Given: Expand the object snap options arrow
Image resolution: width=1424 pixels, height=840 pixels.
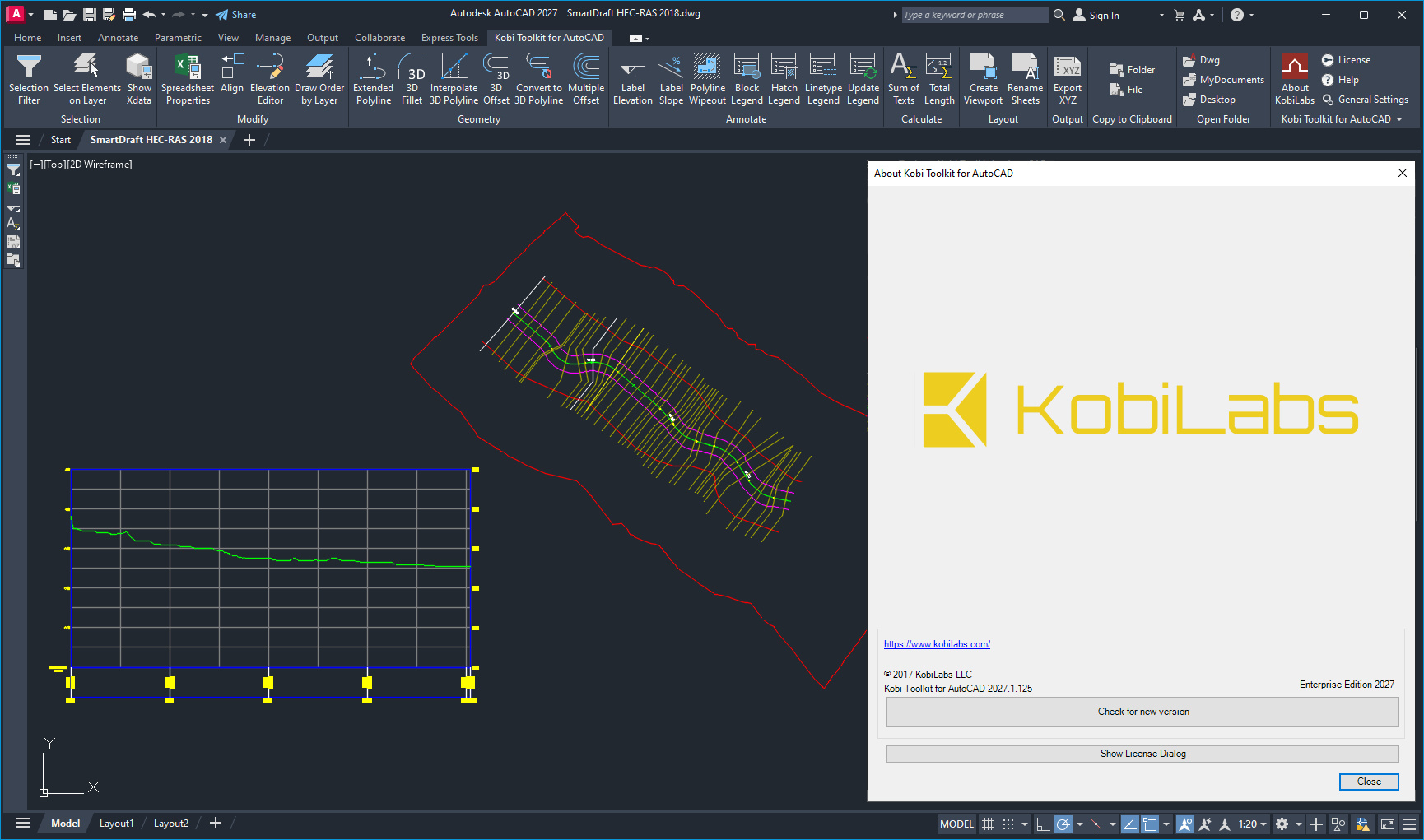Looking at the screenshot, I should (x=1166, y=824).
